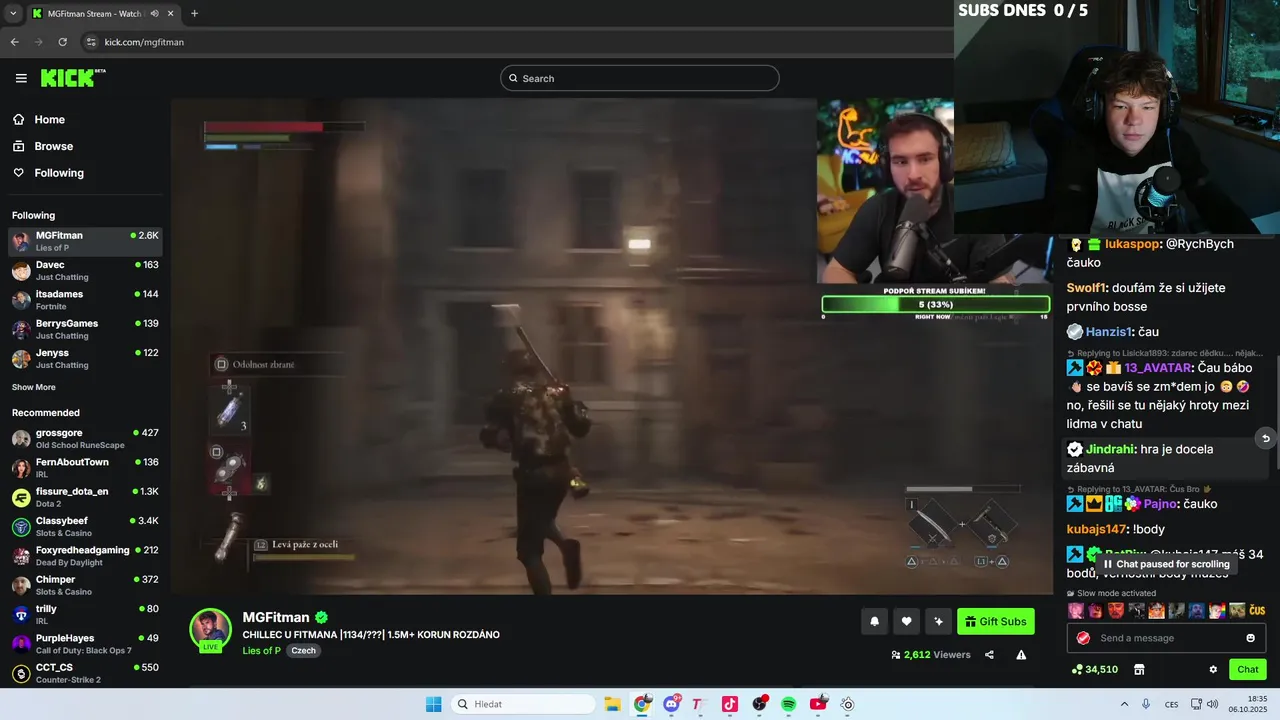Open Foxyredheadgaming recommended channel
This screenshot has width=1280, height=720.
pyautogui.click(x=84, y=556)
